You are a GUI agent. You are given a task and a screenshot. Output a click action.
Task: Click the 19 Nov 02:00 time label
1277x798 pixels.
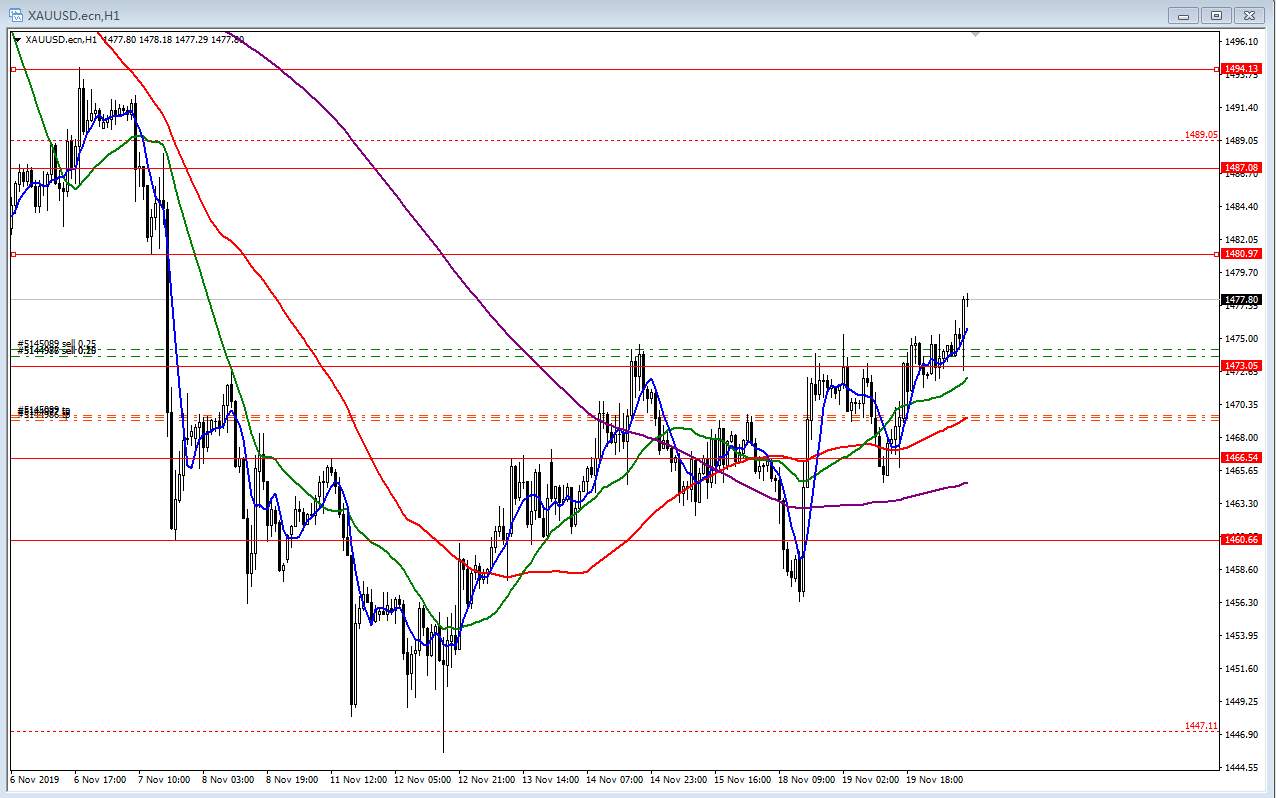point(871,778)
